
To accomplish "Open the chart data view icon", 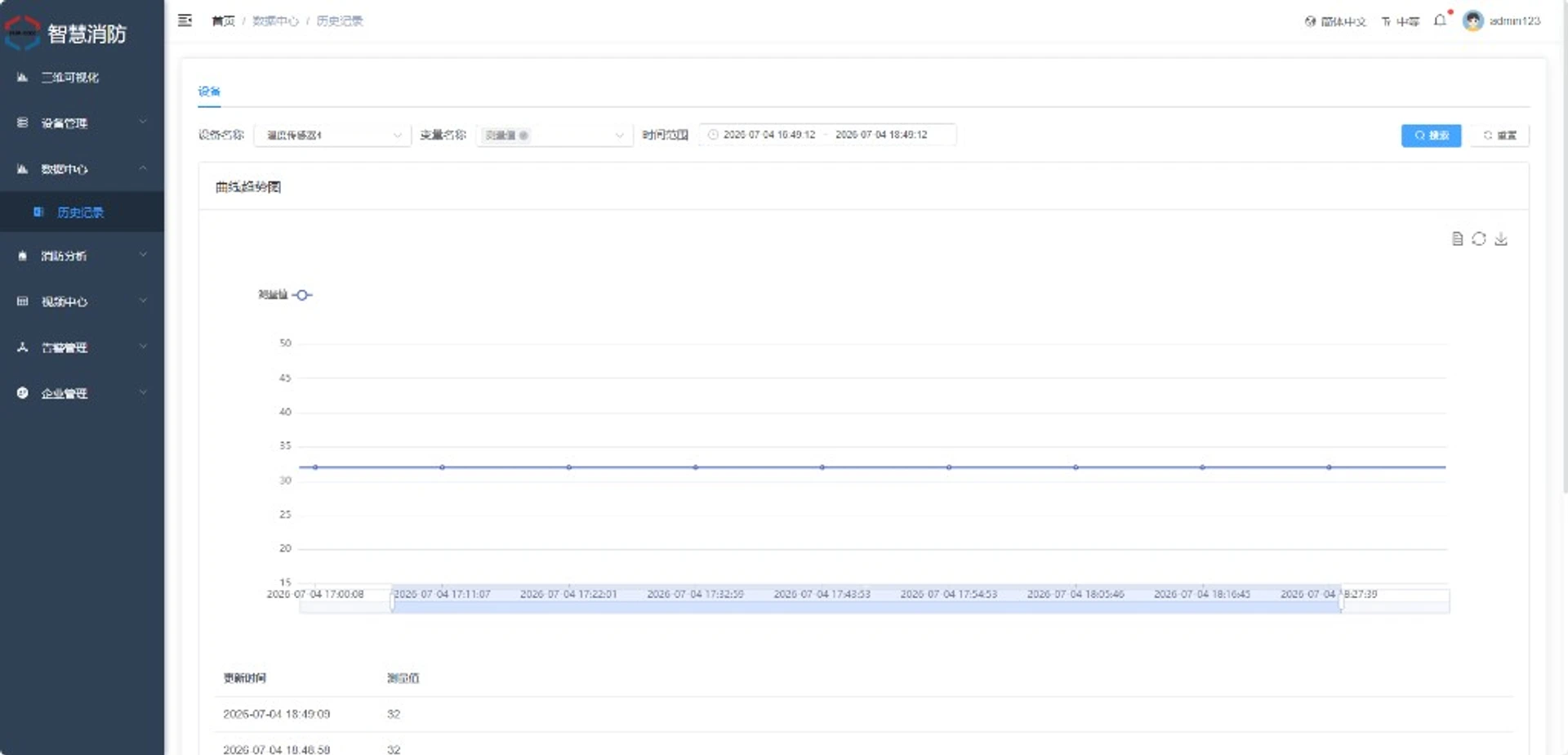I will 1457,239.
